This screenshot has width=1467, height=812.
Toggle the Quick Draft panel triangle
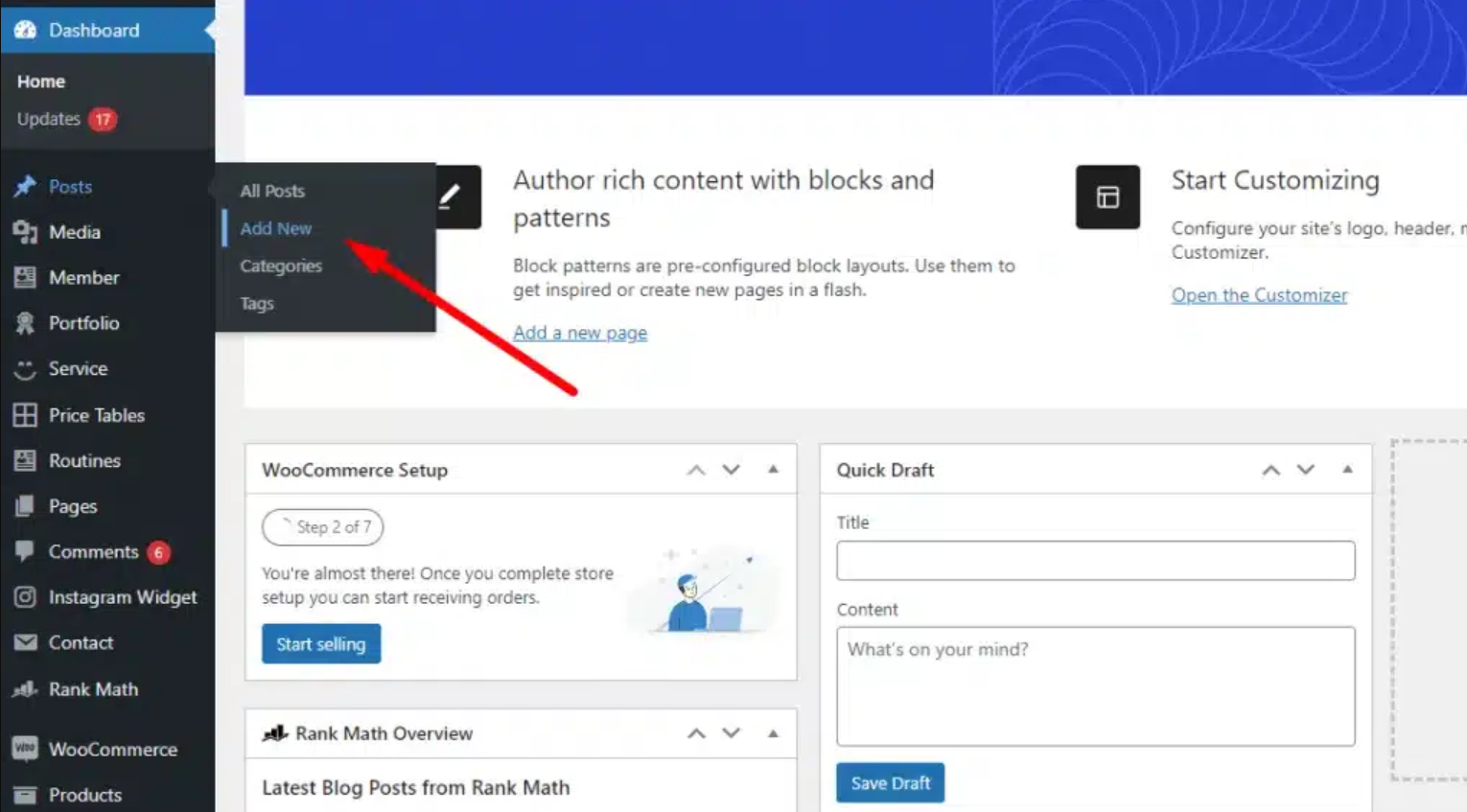point(1347,470)
